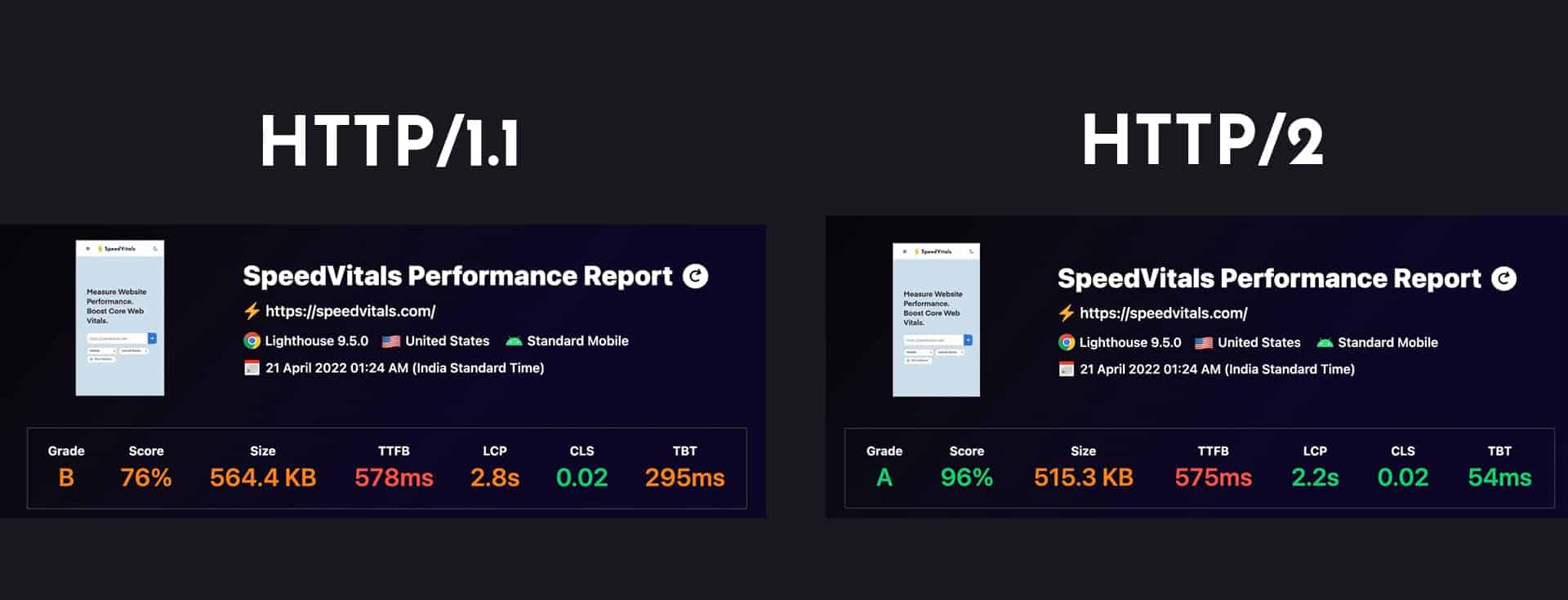Click the HTTP/2 SpeedVitals Performance Report title
The image size is (1568, 600).
click(1269, 279)
